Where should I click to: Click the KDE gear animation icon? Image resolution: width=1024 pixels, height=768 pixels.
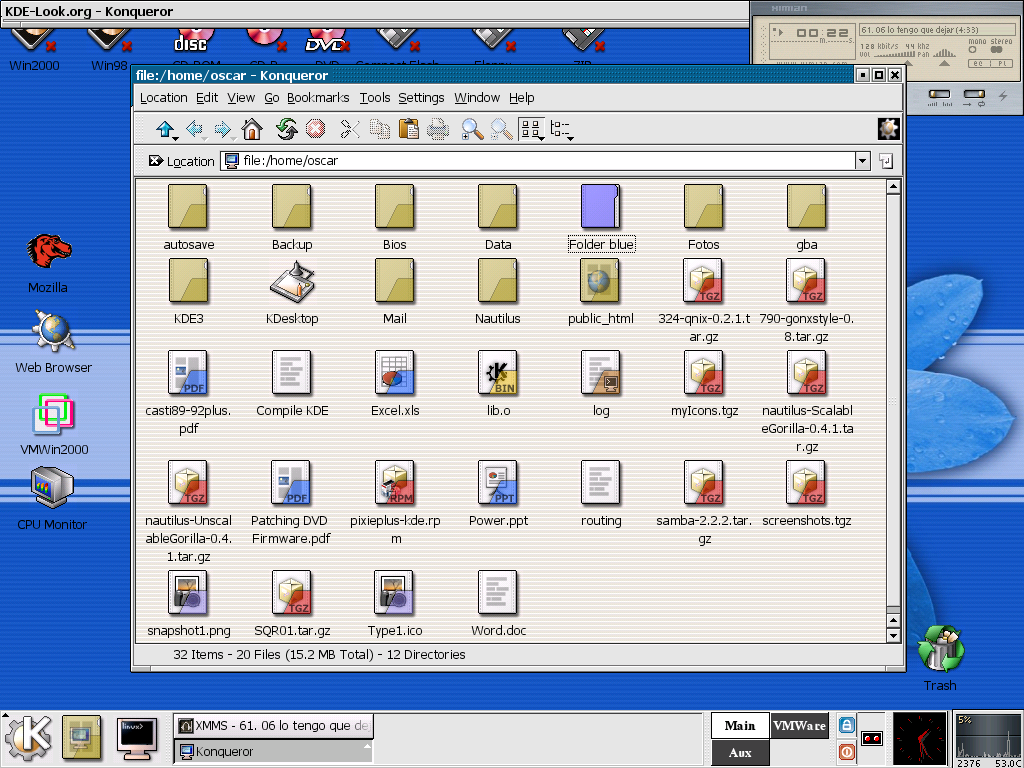(888, 129)
